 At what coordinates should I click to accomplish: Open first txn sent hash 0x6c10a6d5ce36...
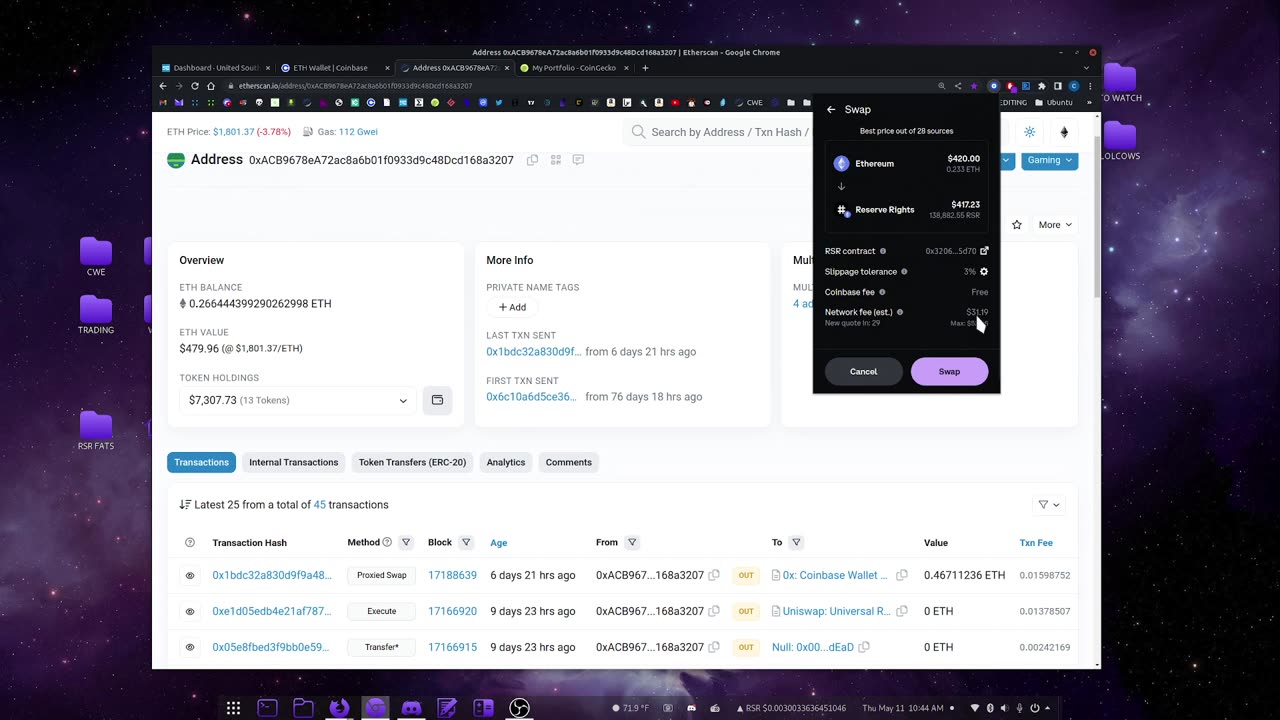(531, 397)
